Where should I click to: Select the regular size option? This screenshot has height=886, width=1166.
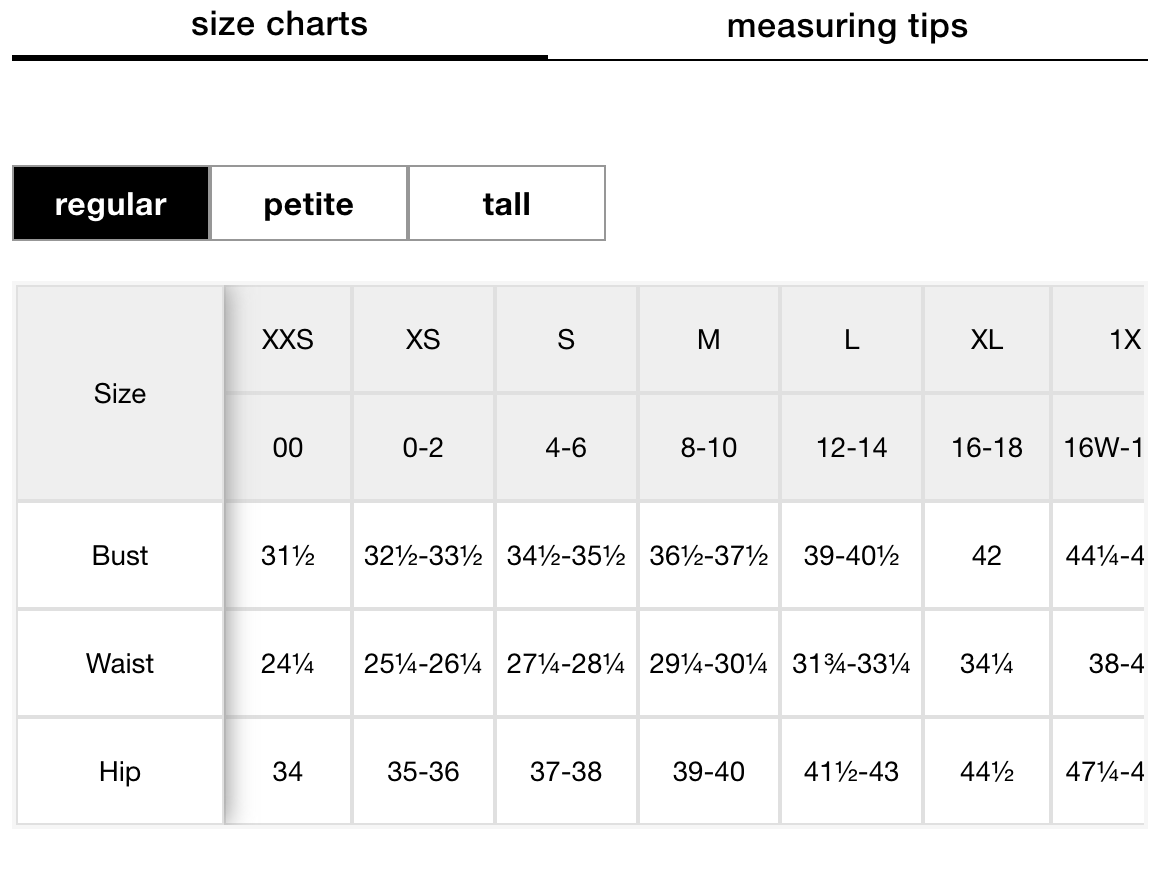coord(110,203)
